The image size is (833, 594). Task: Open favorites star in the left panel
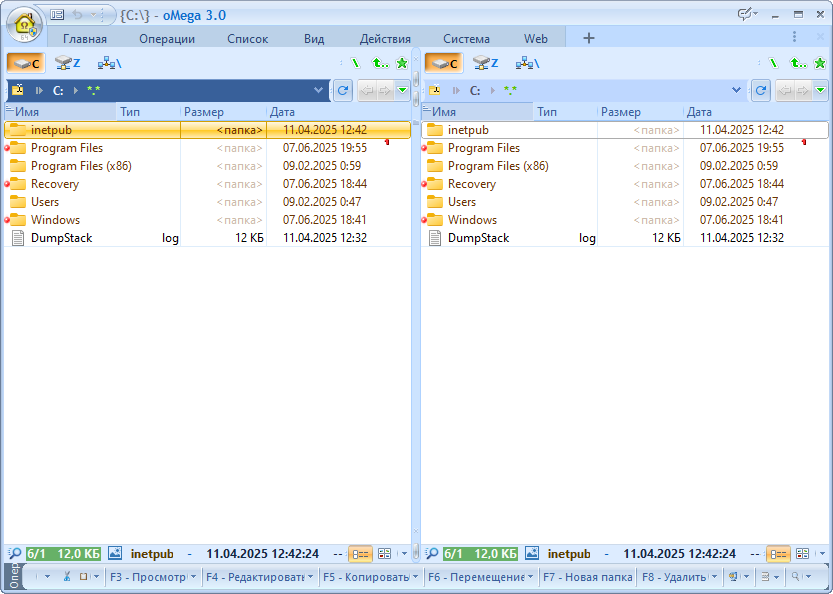coord(402,63)
